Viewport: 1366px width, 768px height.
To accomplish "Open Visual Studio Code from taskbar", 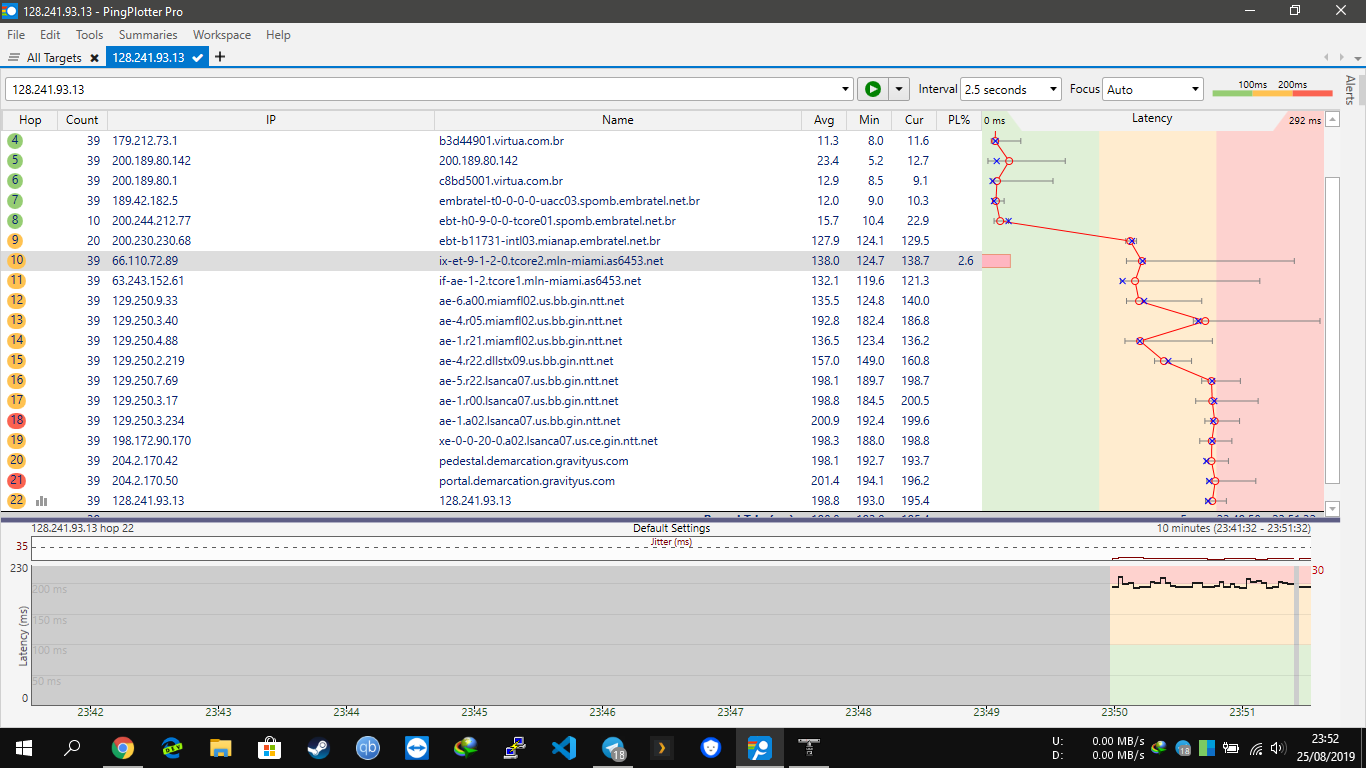I will (x=564, y=747).
